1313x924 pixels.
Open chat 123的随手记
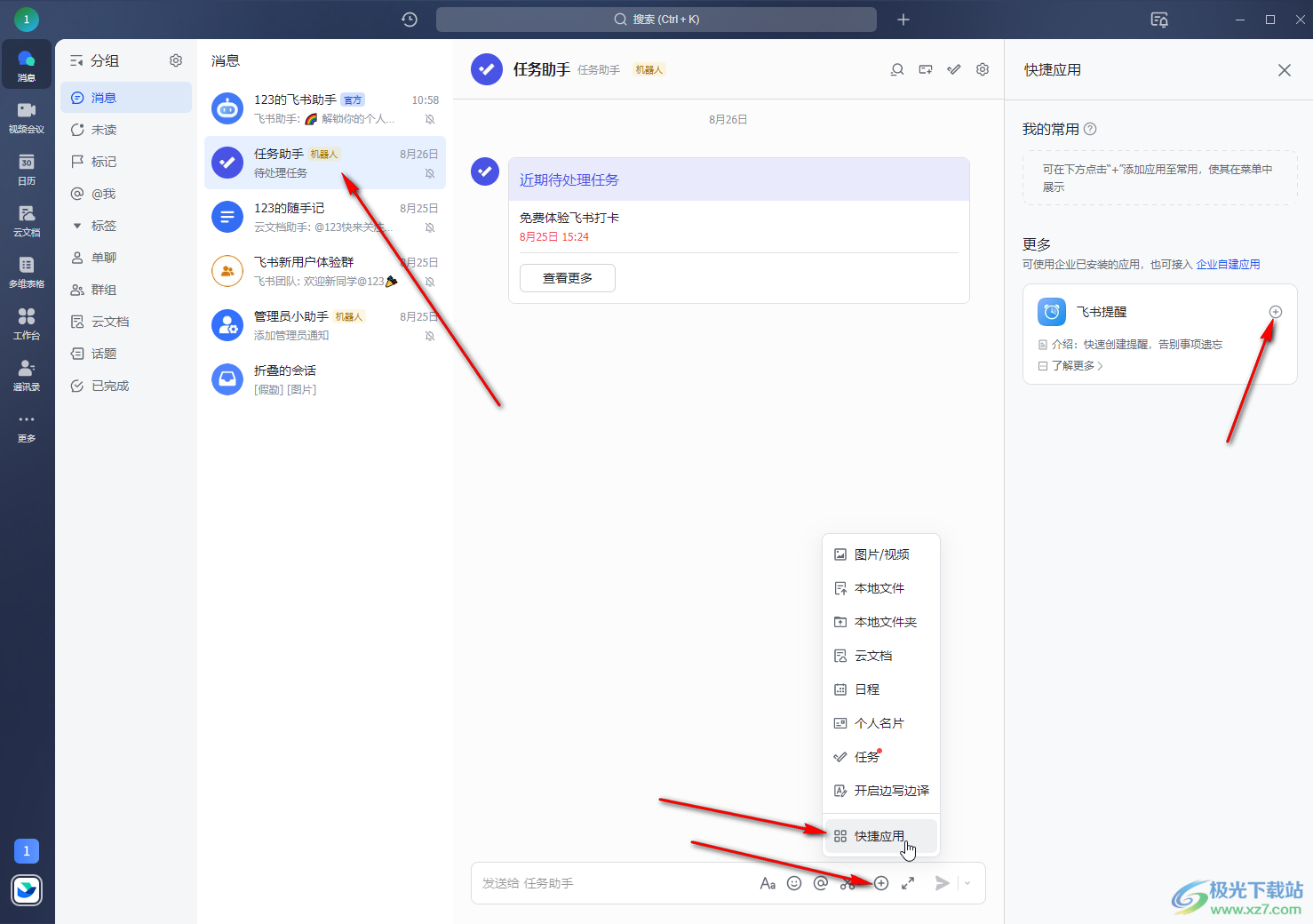(325, 217)
